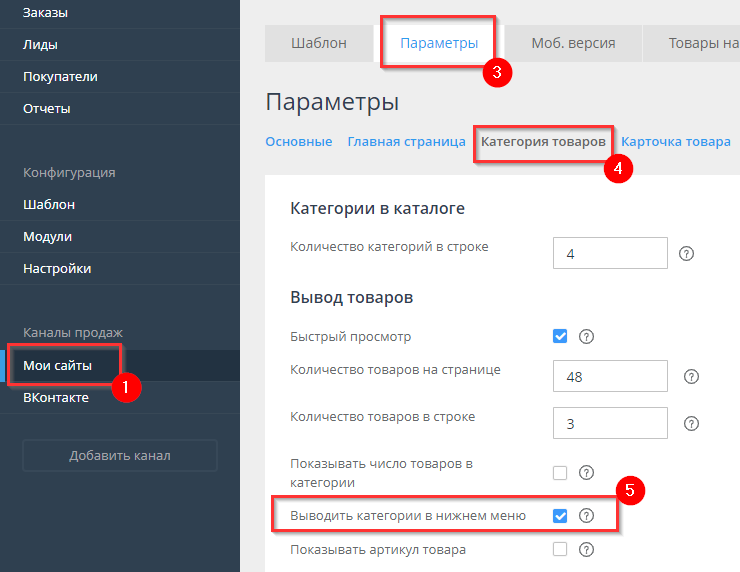This screenshot has height=572, width=740.
Task: Enable Показывать артикул товара checkbox
Action: [x=560, y=549]
